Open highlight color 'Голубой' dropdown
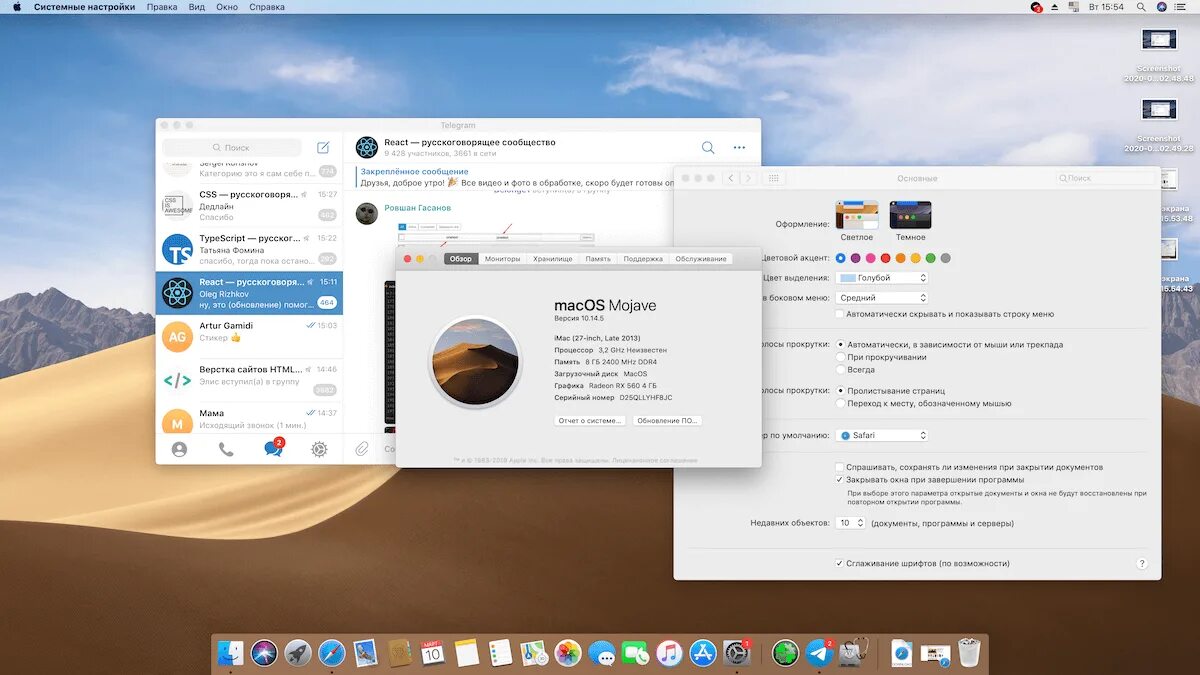Screen dimensions: 1200x675 point(882,278)
